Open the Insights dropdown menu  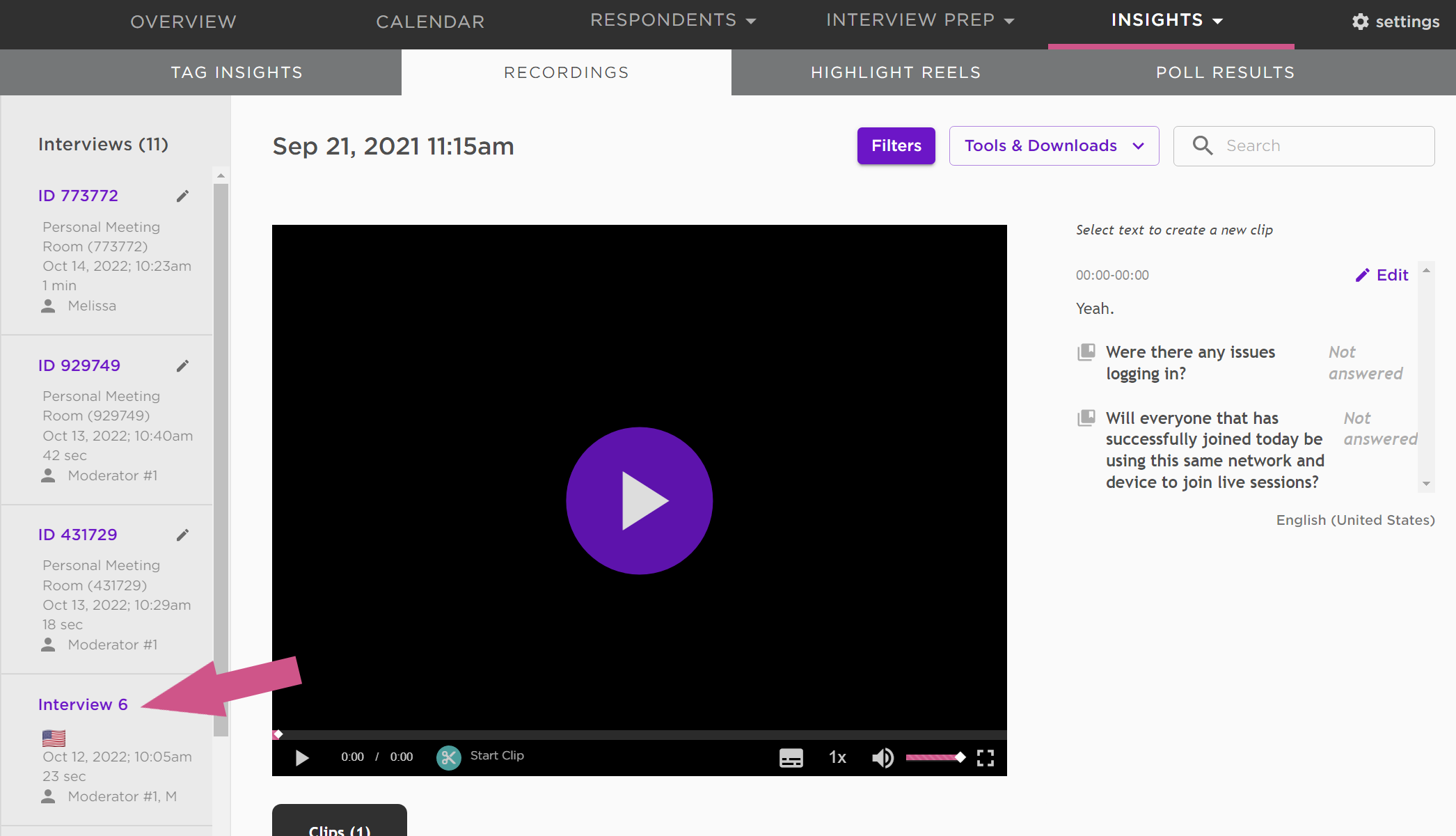(1167, 20)
